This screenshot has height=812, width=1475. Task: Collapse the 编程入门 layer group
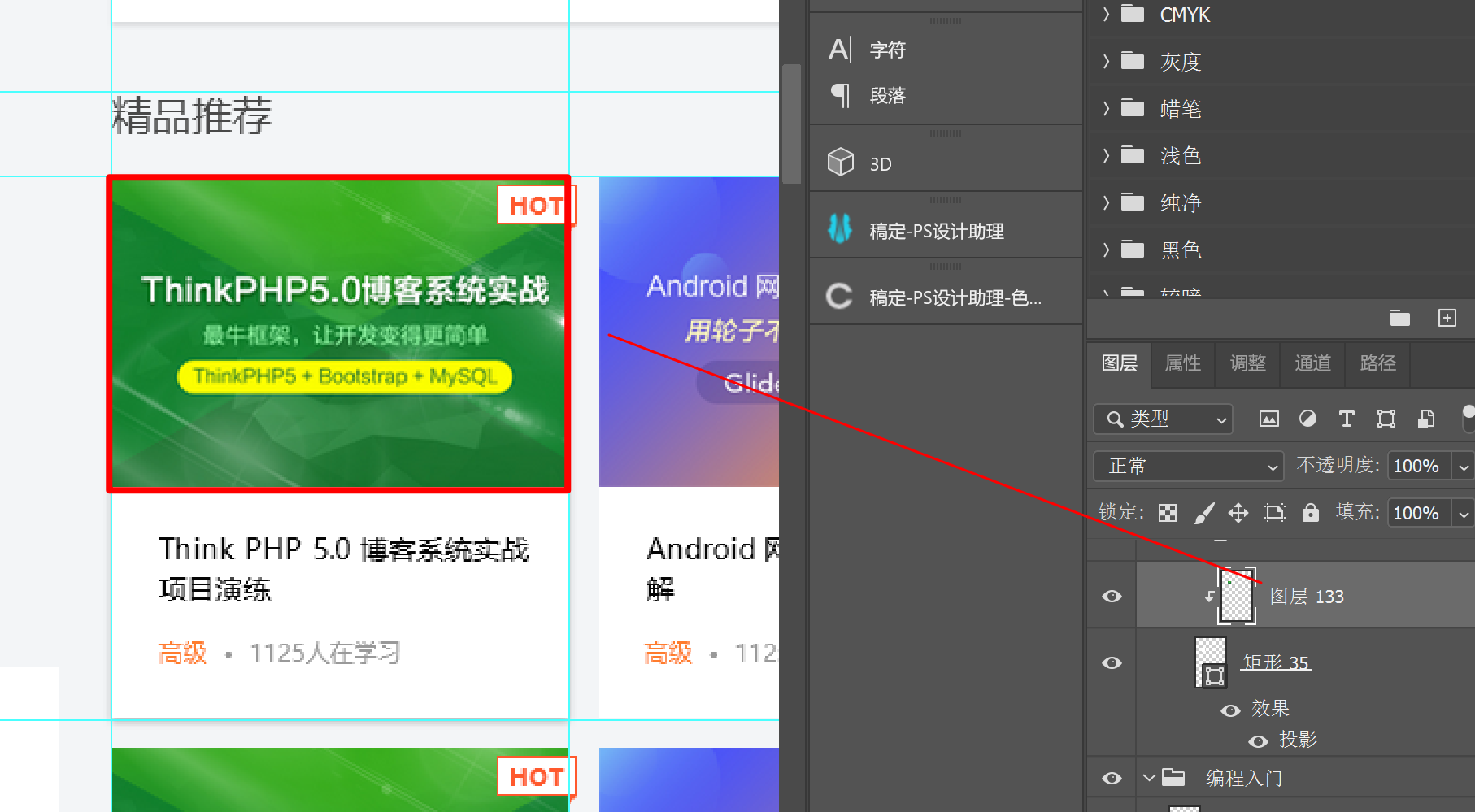coord(1149,778)
